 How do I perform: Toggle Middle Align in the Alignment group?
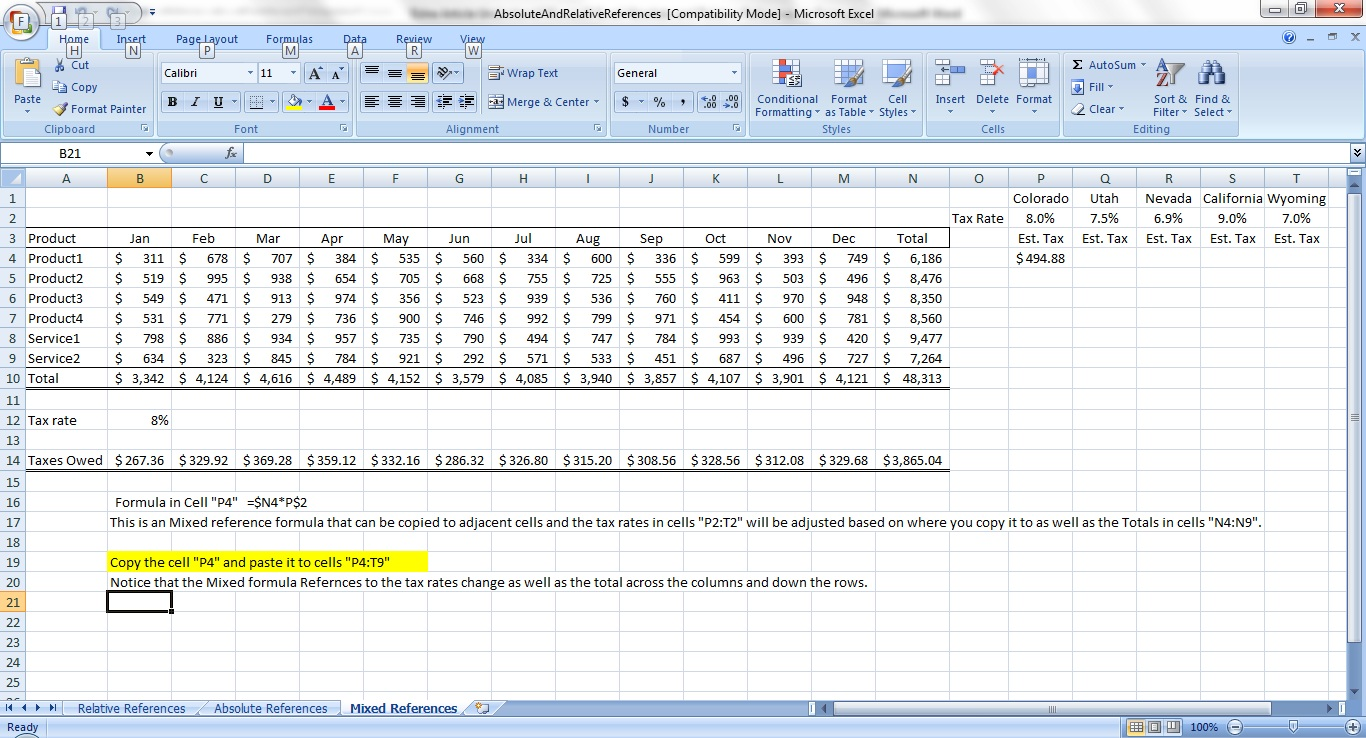[395, 73]
